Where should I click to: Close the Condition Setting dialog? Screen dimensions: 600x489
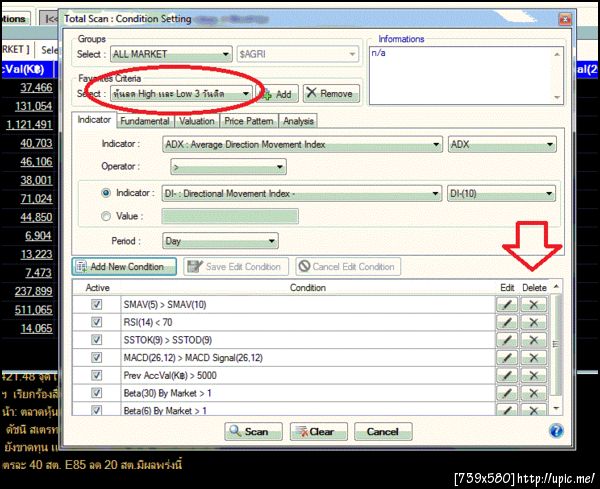(x=565, y=19)
